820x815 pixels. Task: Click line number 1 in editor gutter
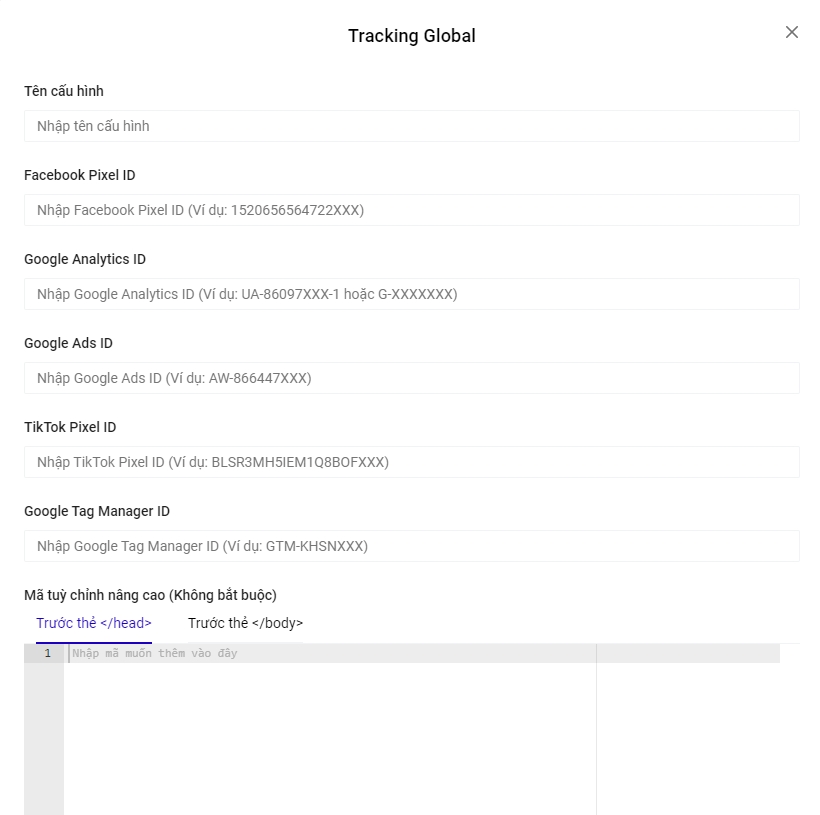tap(47, 653)
